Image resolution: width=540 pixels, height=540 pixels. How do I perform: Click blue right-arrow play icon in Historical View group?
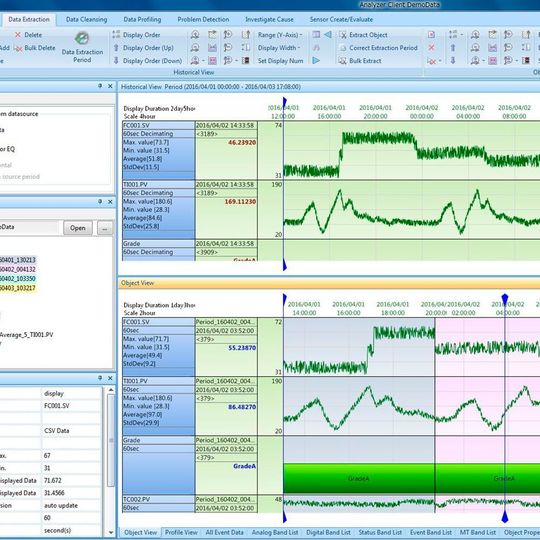click(x=316, y=61)
